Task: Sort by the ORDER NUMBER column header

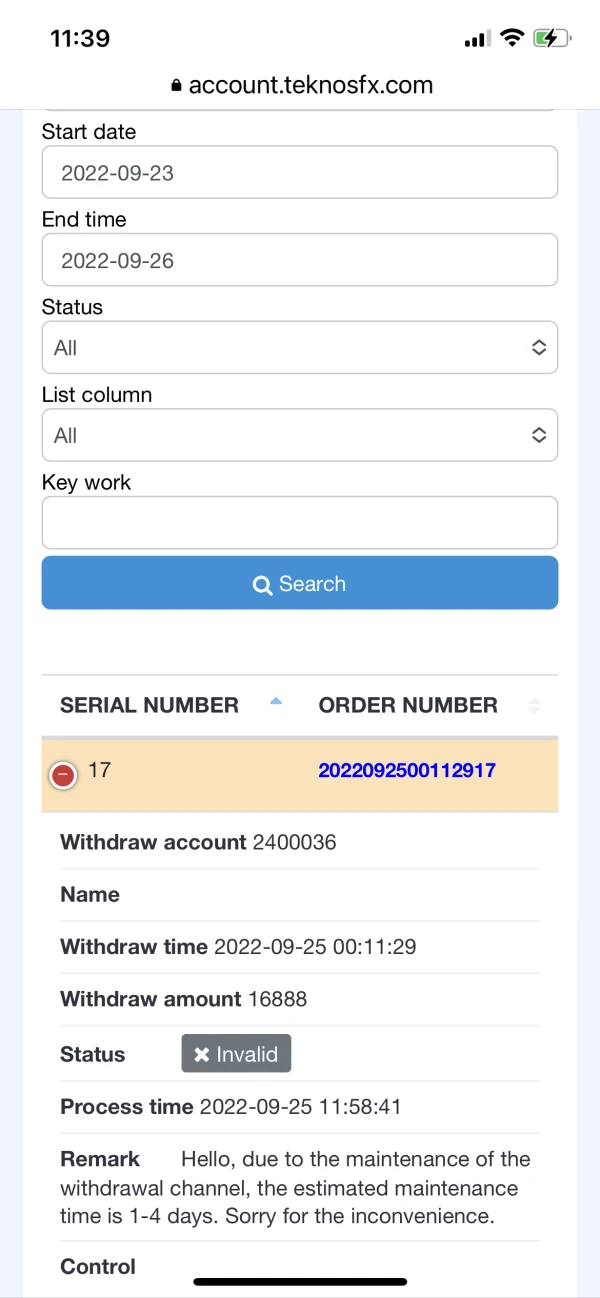Action: [407, 705]
